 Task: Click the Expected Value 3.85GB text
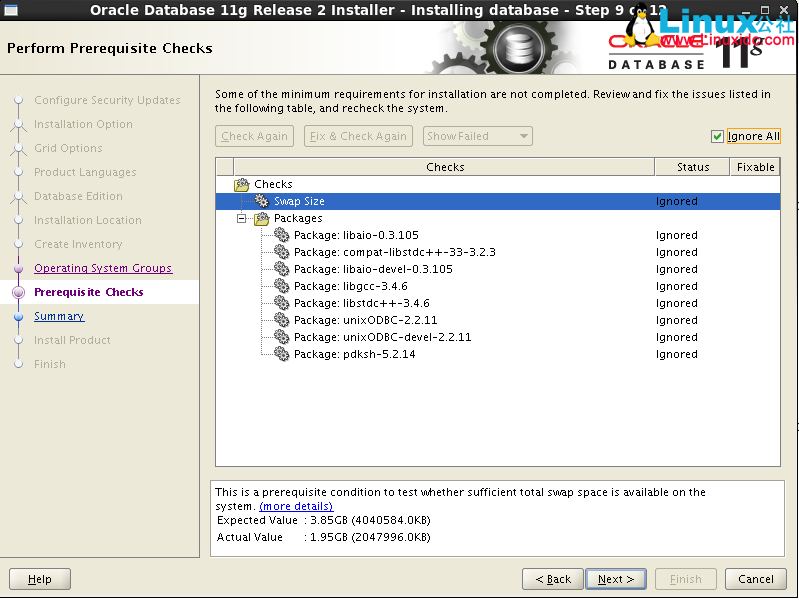(x=324, y=520)
